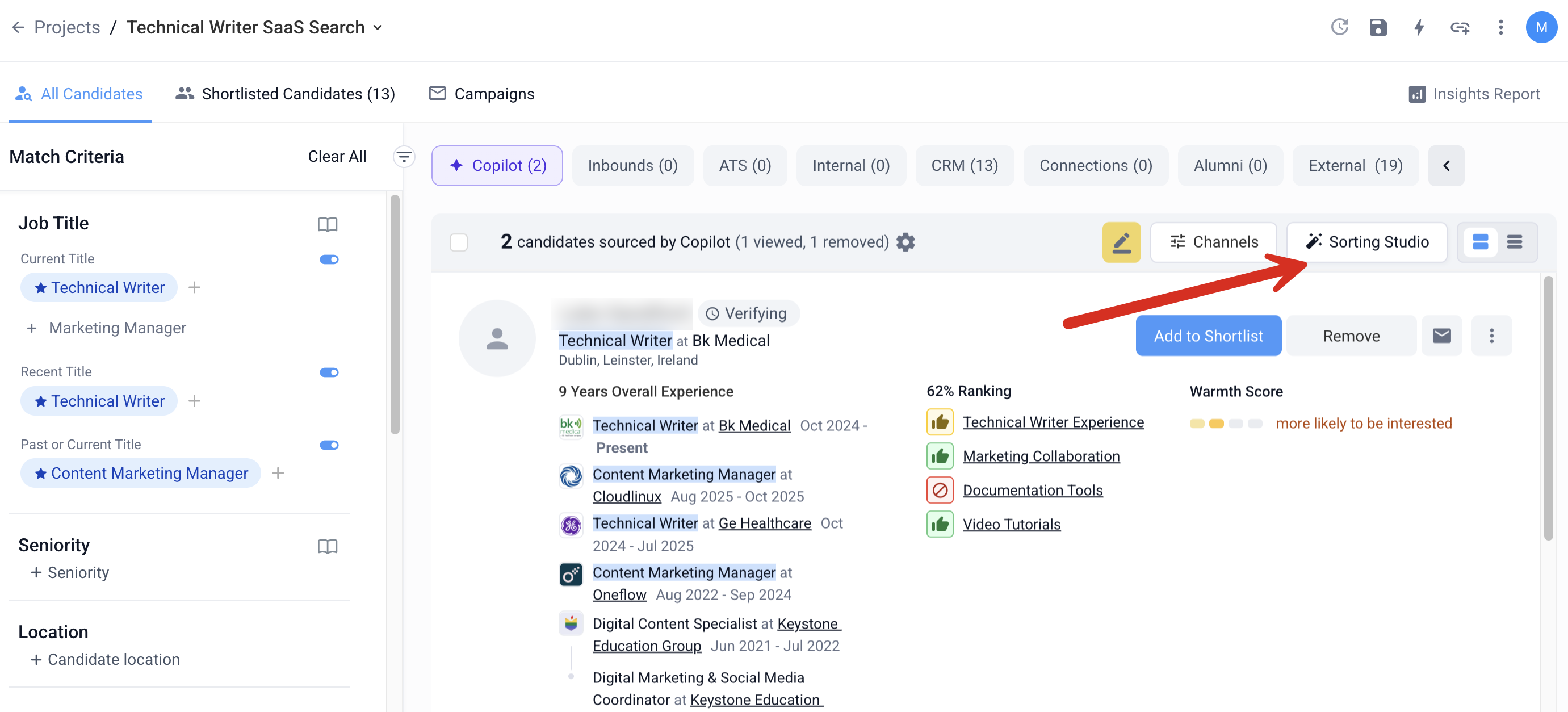Select the Internal (0) source tab
Viewport: 1568px width, 712px height.
[850, 166]
